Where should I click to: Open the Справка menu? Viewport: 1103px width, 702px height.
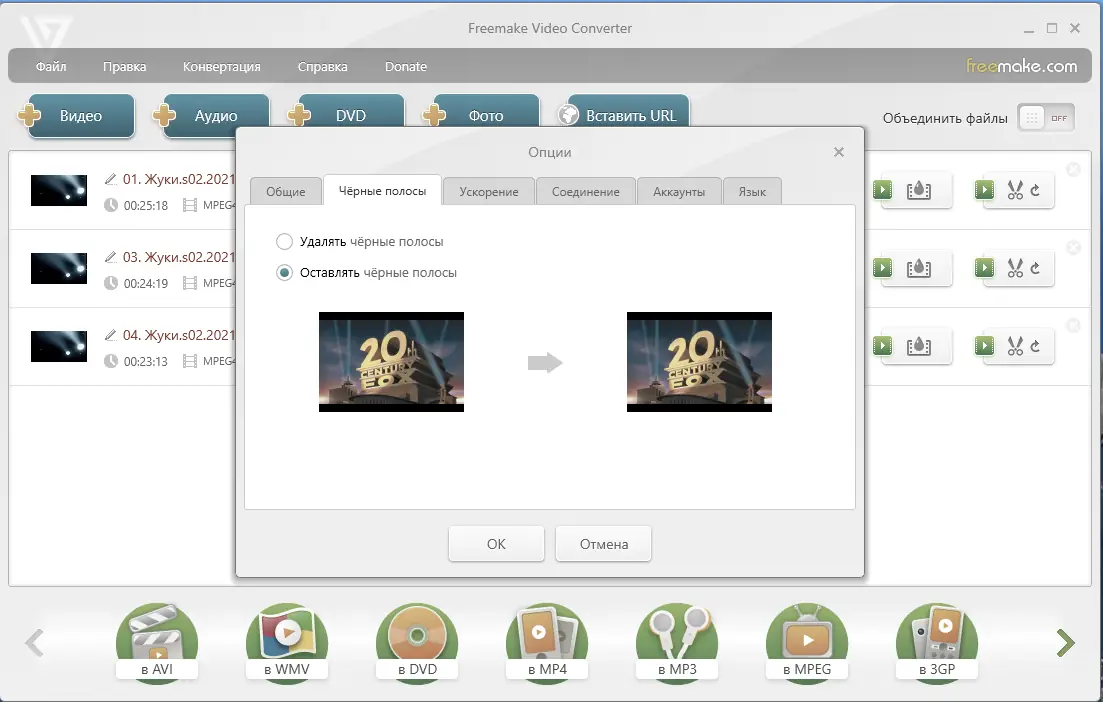pos(322,67)
